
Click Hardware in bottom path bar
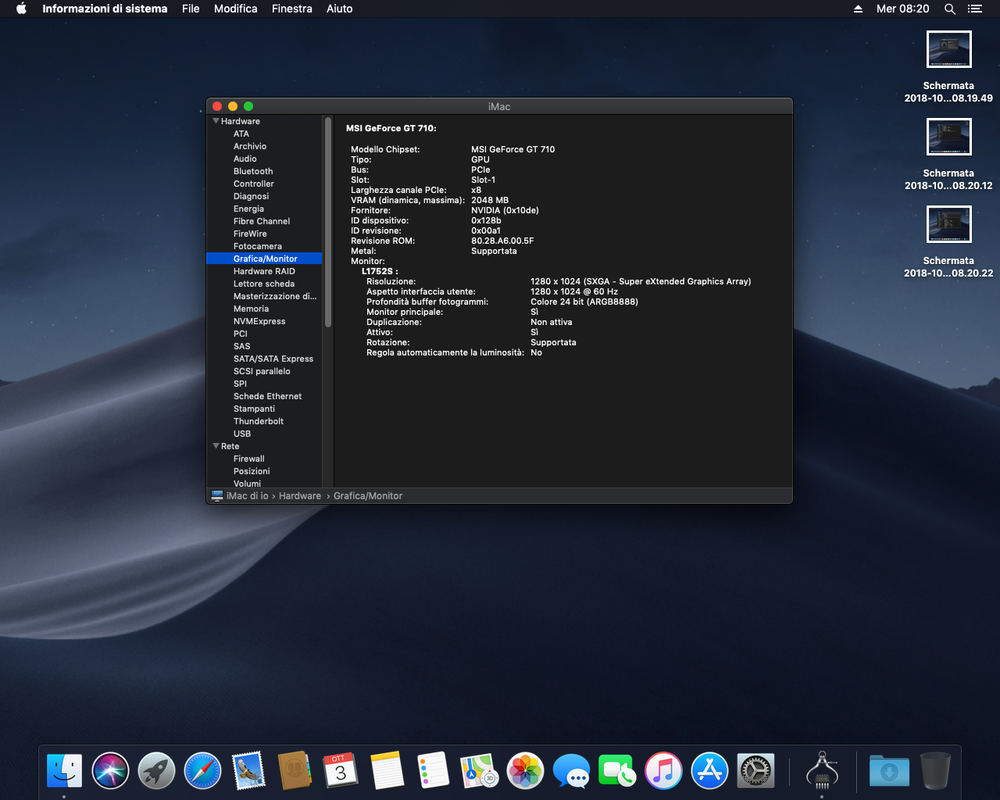click(x=300, y=496)
